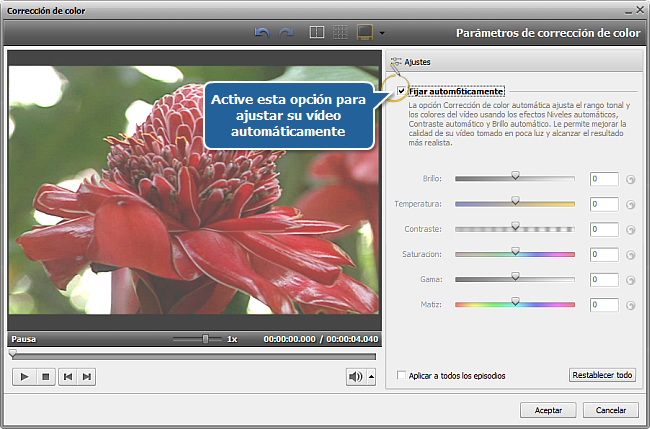The width and height of the screenshot is (650, 429).
Task: Mute audio with the speaker icon
Action: (355, 376)
